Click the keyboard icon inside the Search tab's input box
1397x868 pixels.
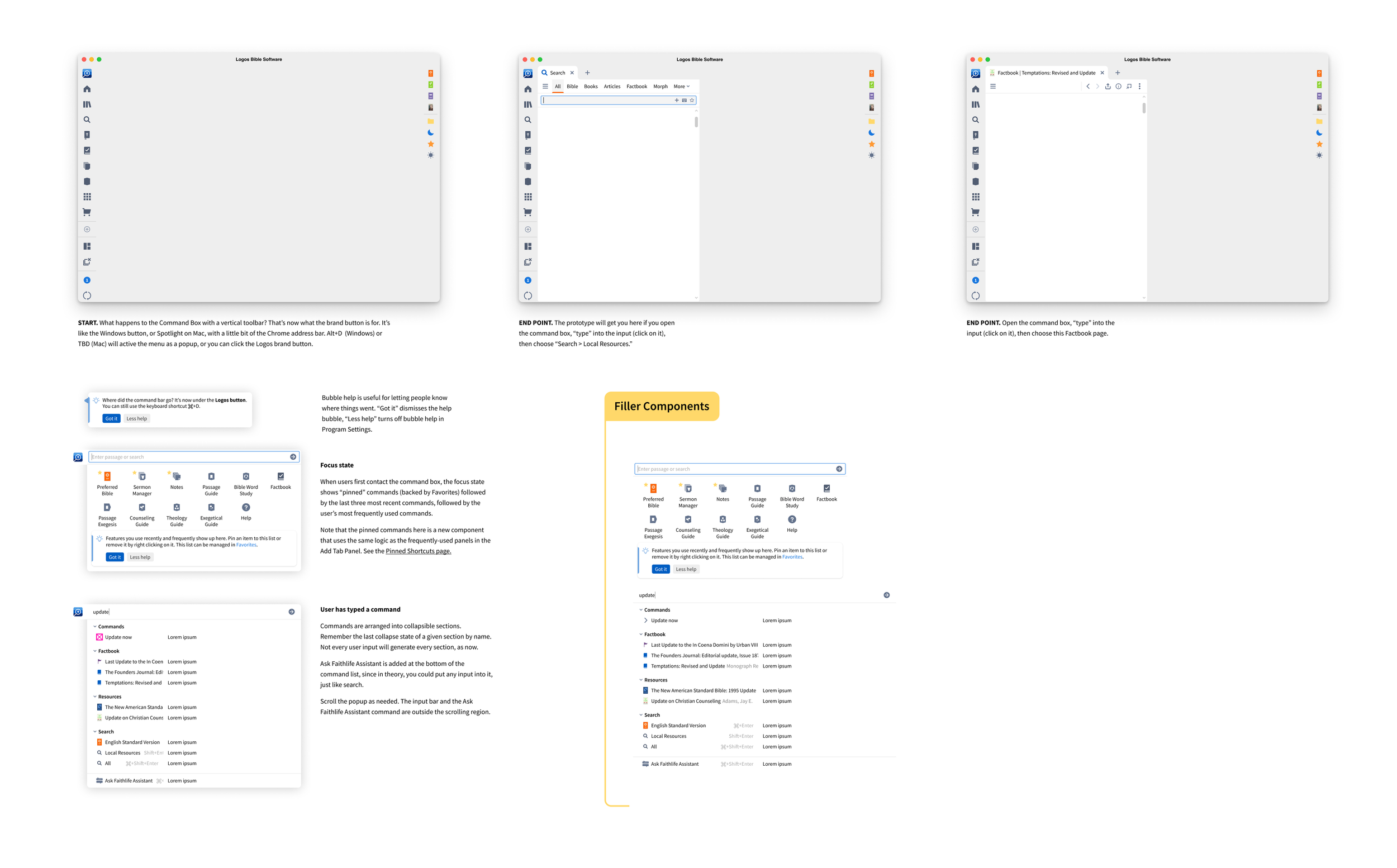pos(685,101)
